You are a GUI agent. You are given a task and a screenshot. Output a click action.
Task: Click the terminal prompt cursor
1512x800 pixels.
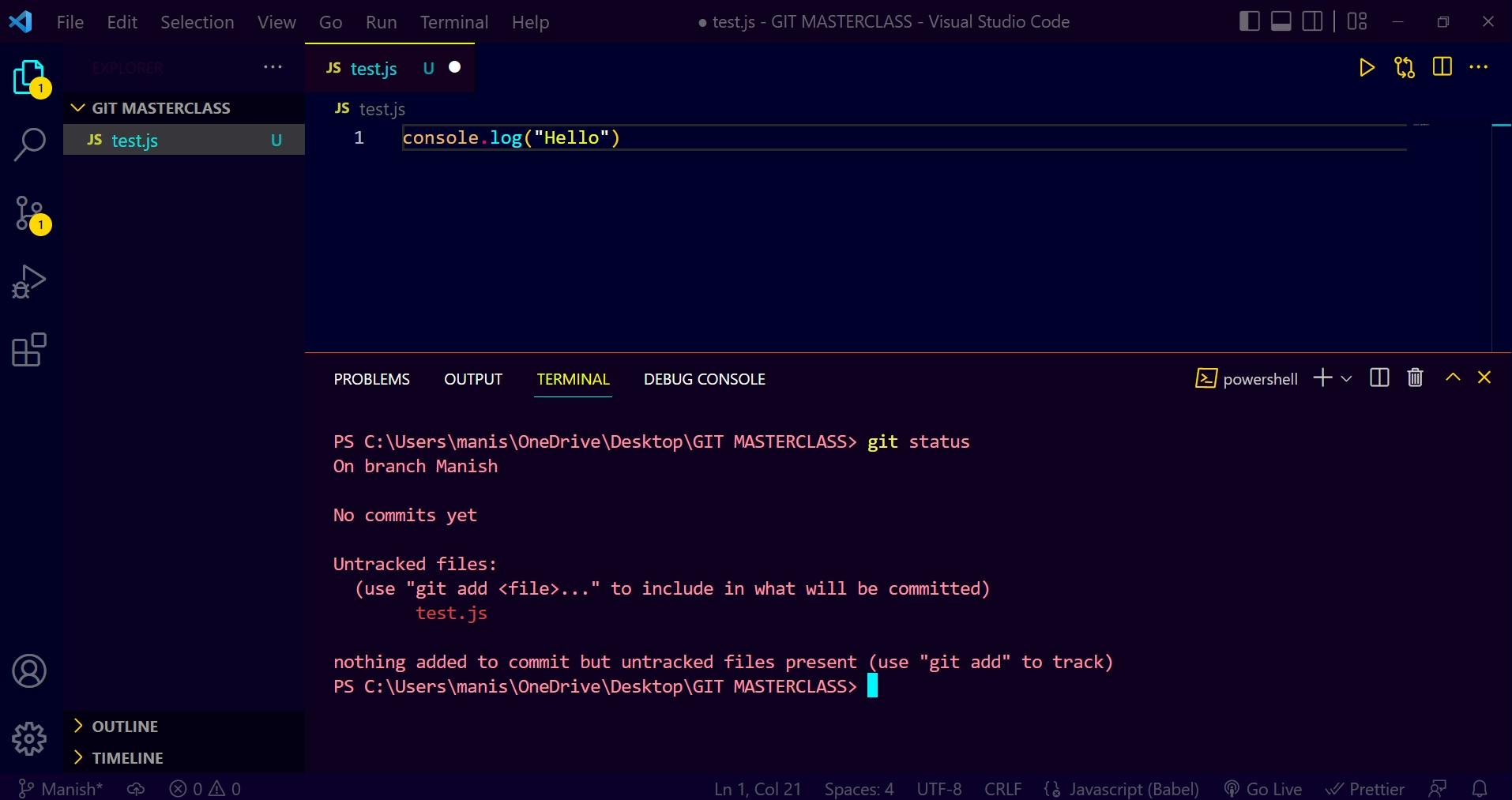(872, 685)
